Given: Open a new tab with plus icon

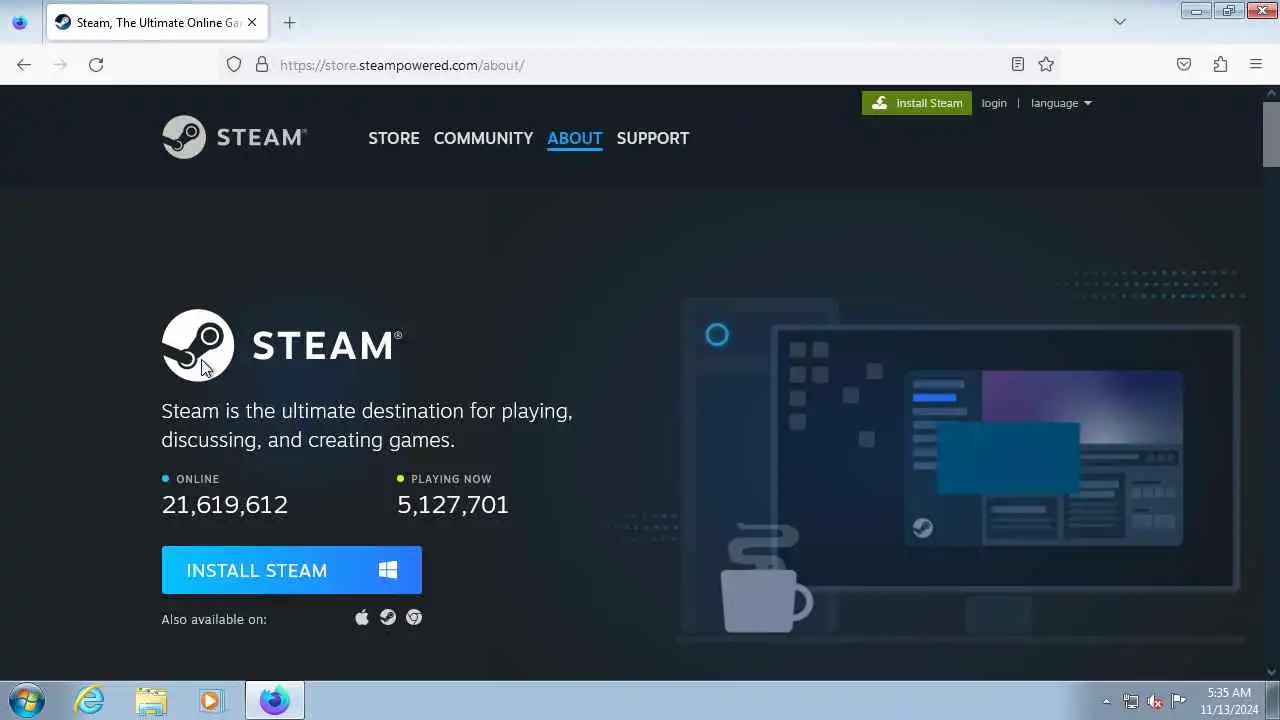Looking at the screenshot, I should point(289,22).
